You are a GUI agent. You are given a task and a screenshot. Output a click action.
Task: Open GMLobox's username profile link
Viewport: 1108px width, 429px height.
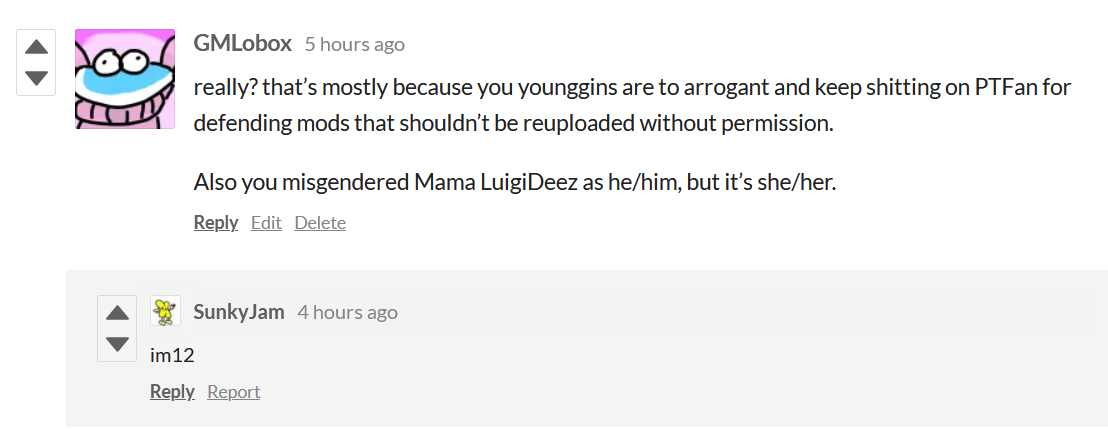pos(242,44)
